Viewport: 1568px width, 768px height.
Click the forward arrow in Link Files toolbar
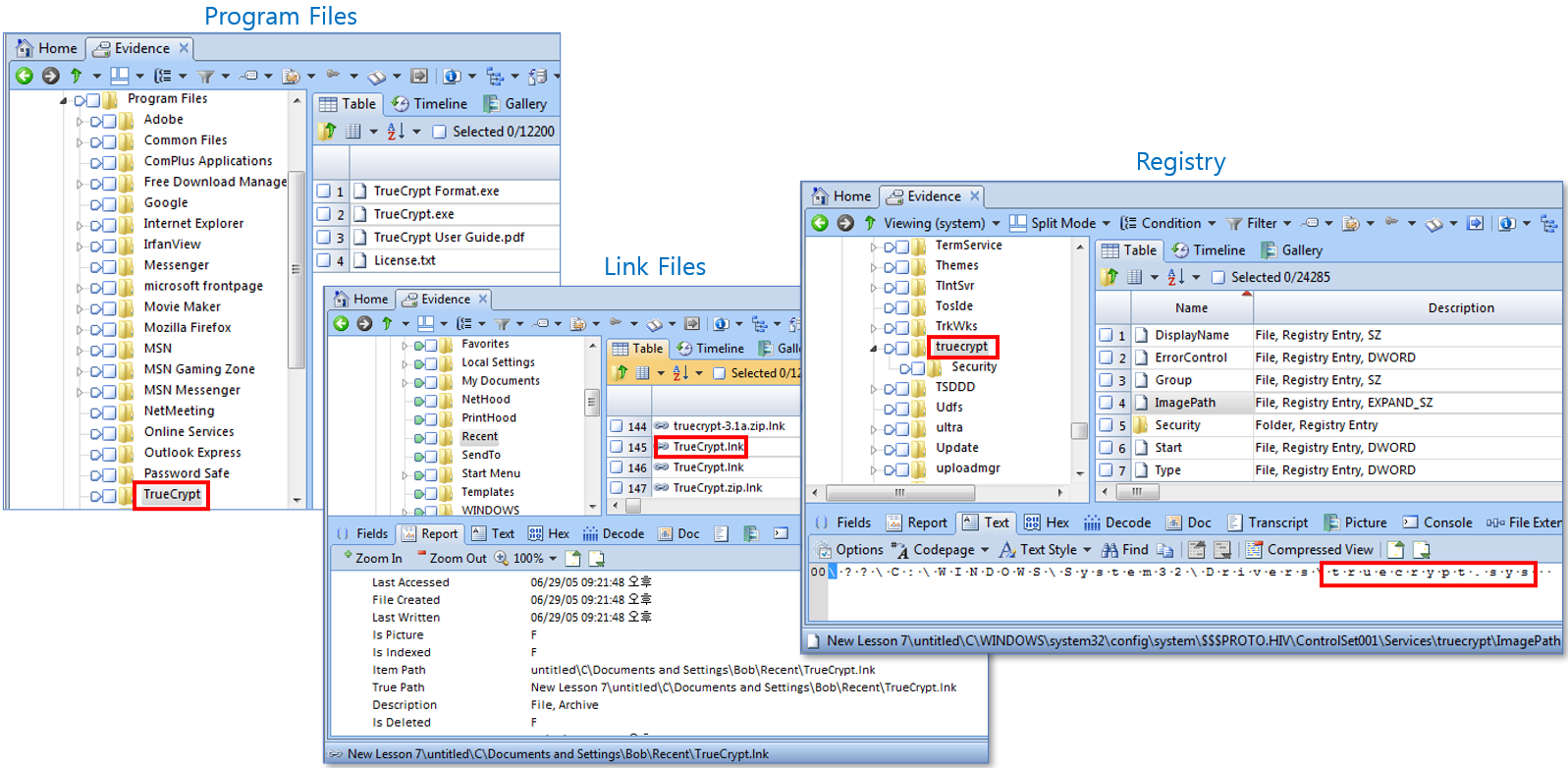364,323
